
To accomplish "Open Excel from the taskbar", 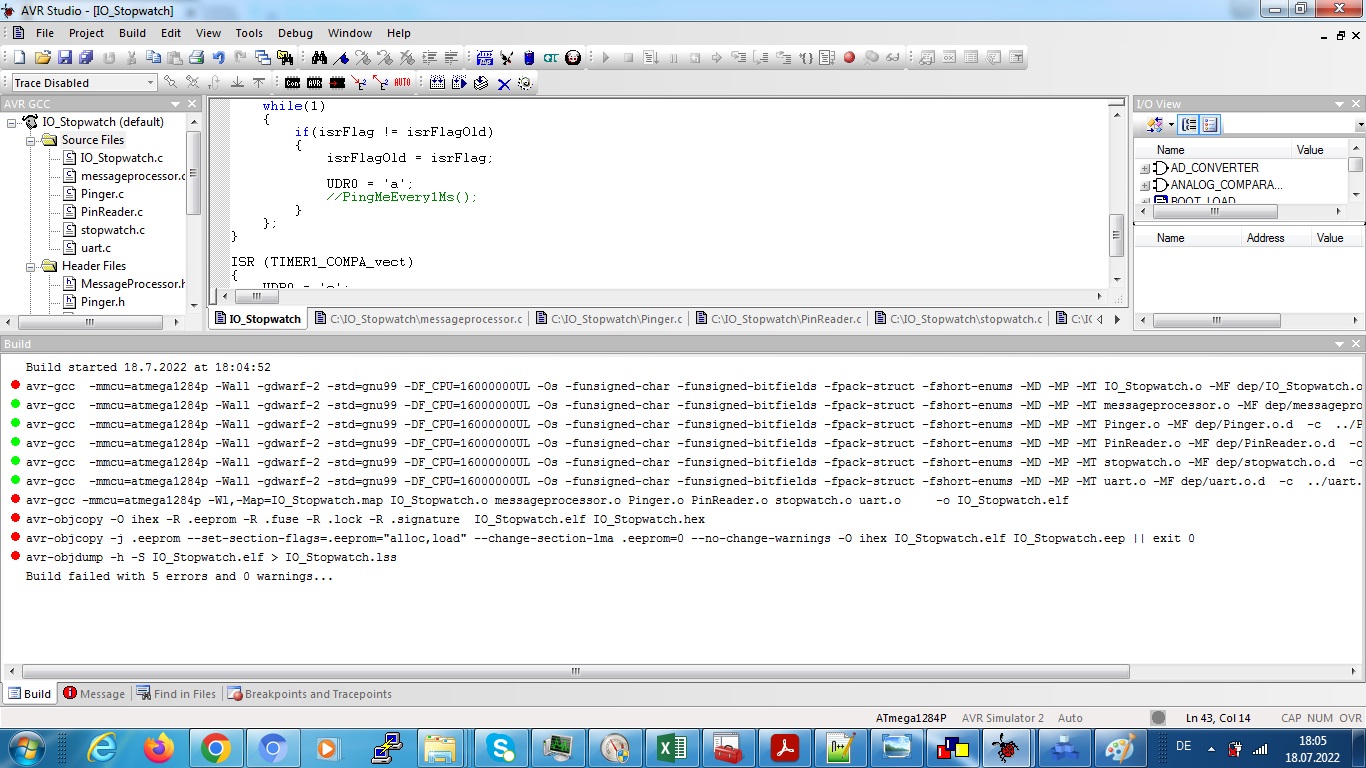I will pos(671,747).
